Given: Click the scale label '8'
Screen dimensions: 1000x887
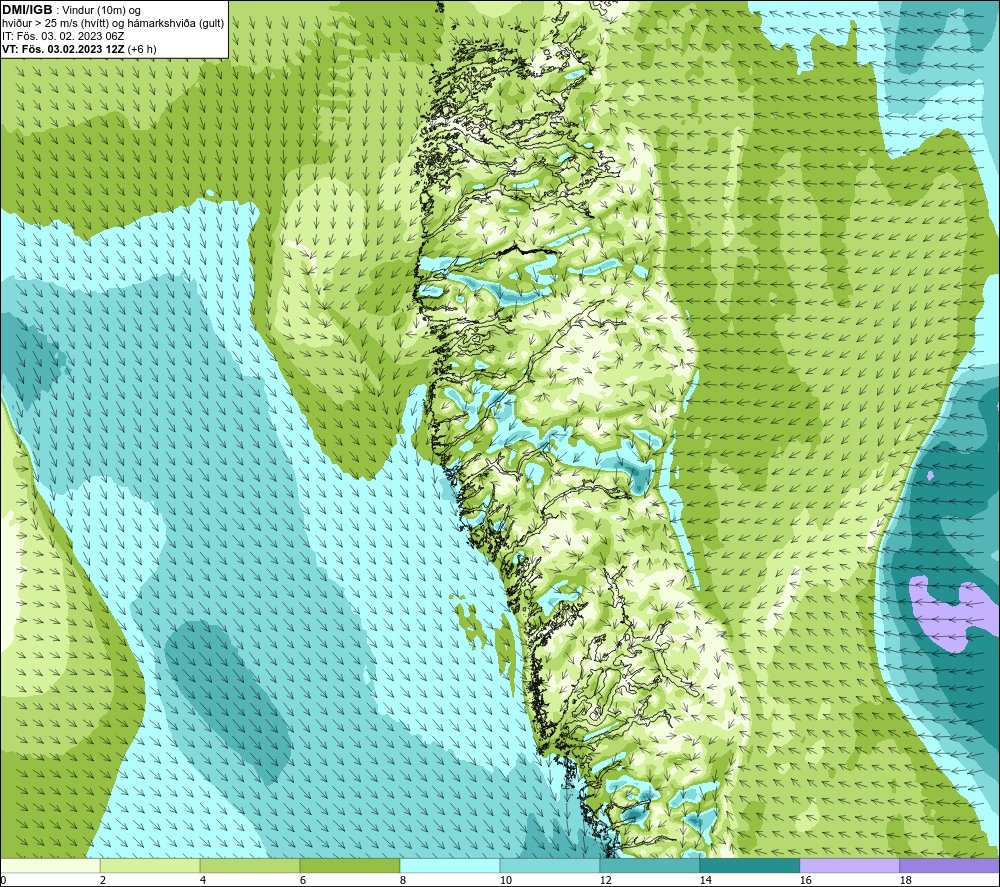Looking at the screenshot, I should [x=403, y=881].
